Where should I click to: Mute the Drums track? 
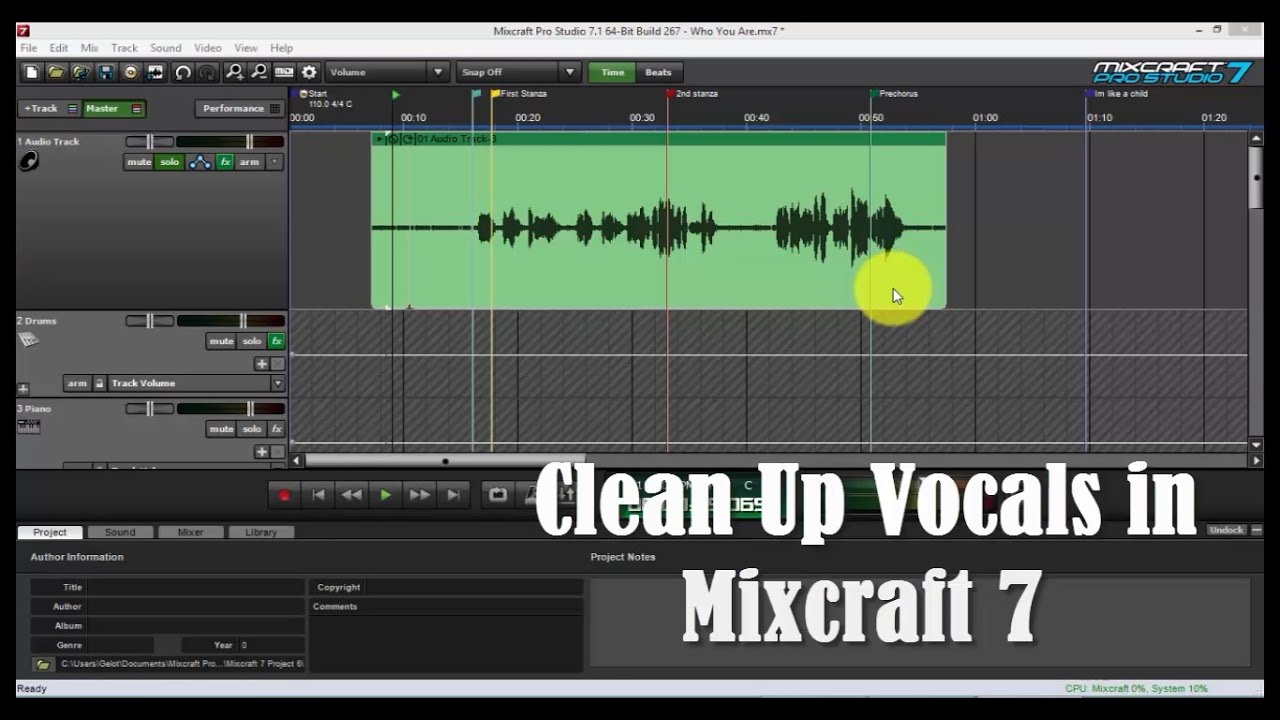click(x=221, y=341)
